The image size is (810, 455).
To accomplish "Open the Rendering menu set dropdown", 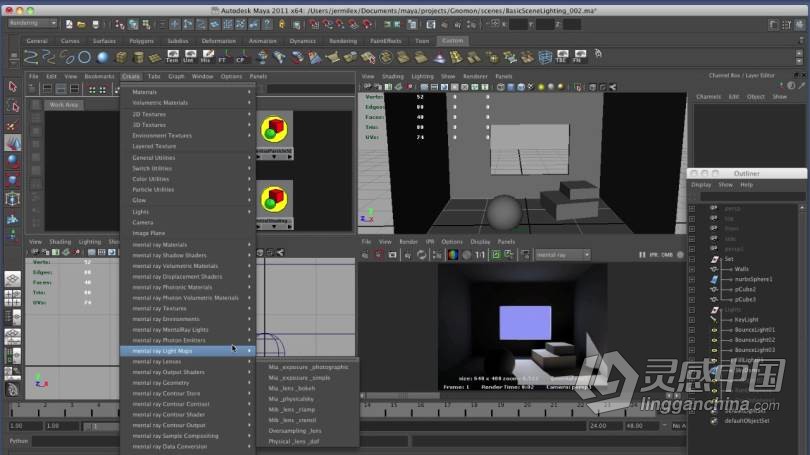I will point(32,23).
